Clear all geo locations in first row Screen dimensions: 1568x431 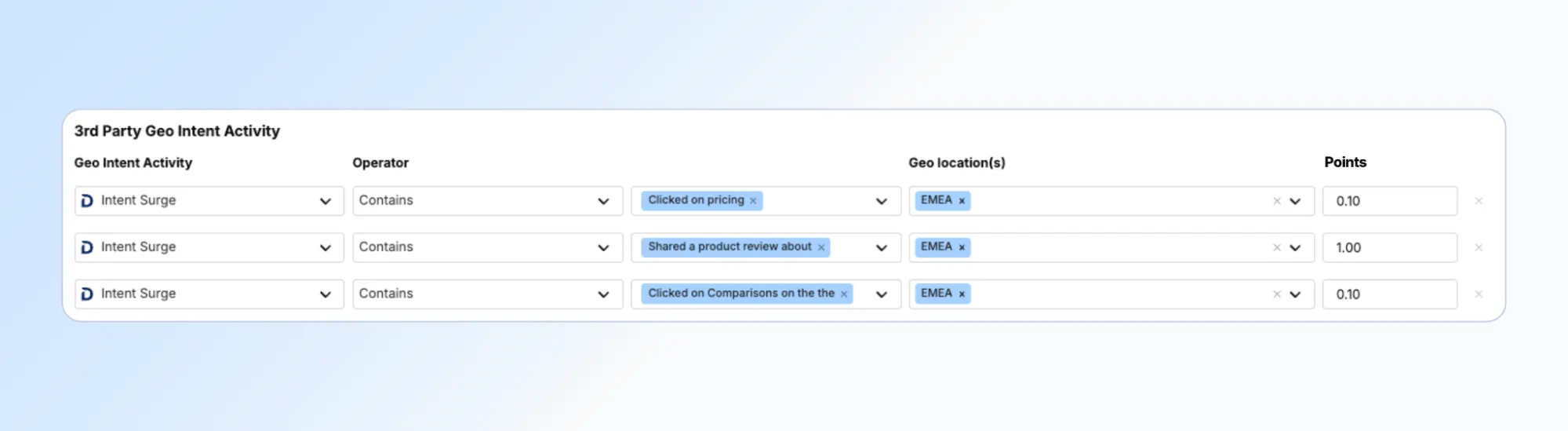point(1277,201)
